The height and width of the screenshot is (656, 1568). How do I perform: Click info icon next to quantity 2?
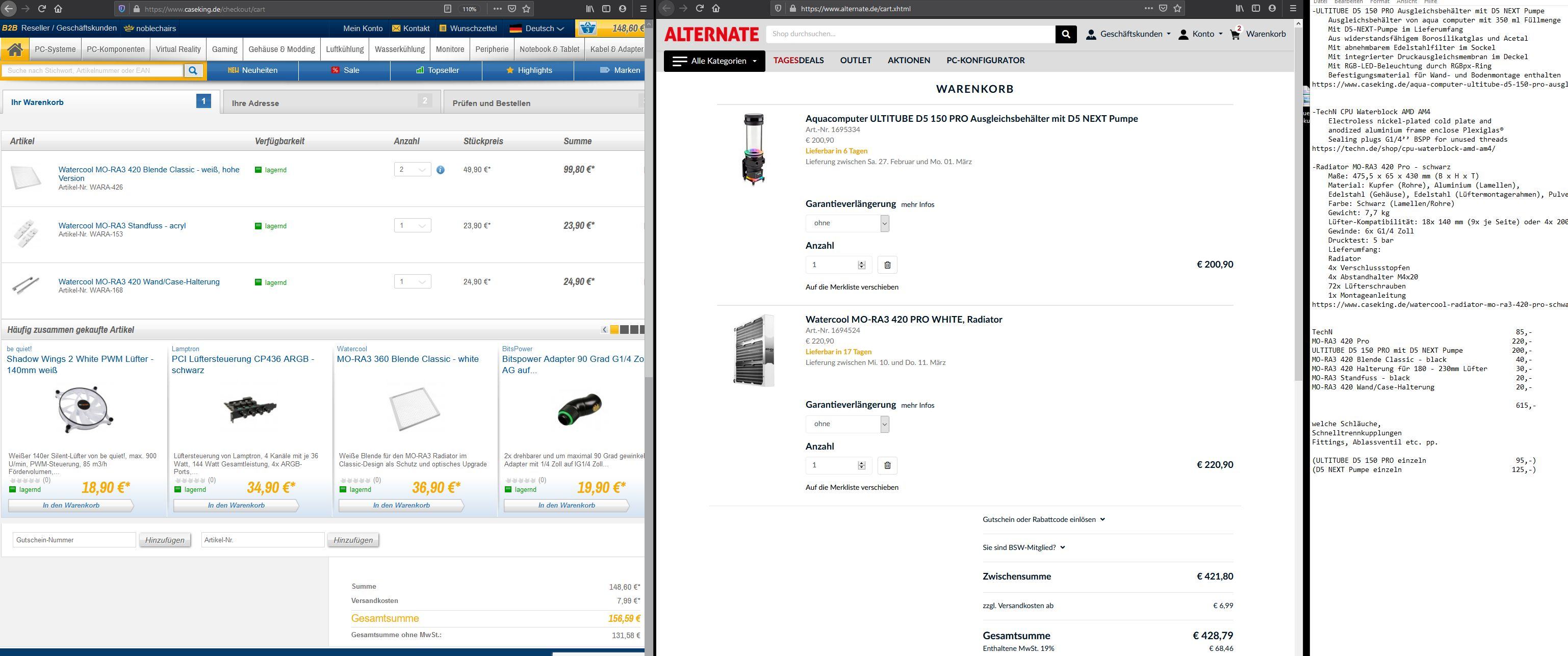click(x=440, y=170)
